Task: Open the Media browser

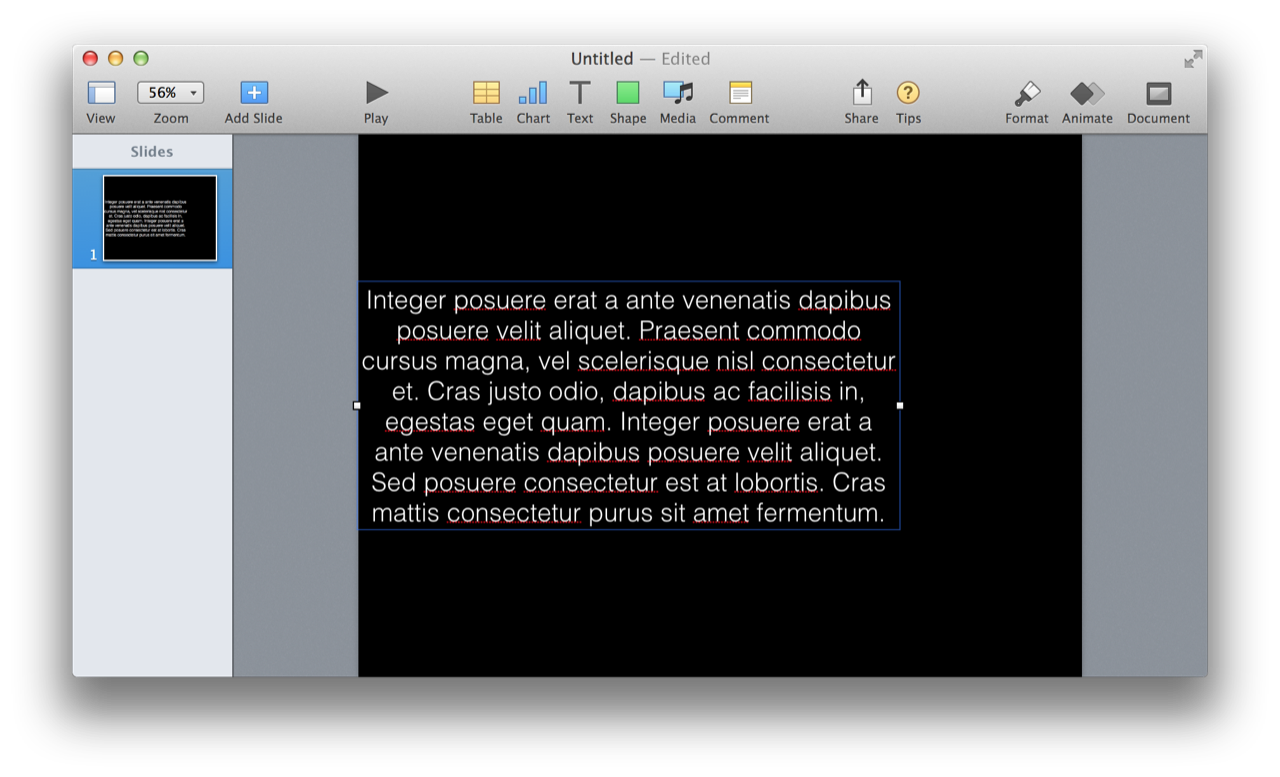Action: point(677,93)
